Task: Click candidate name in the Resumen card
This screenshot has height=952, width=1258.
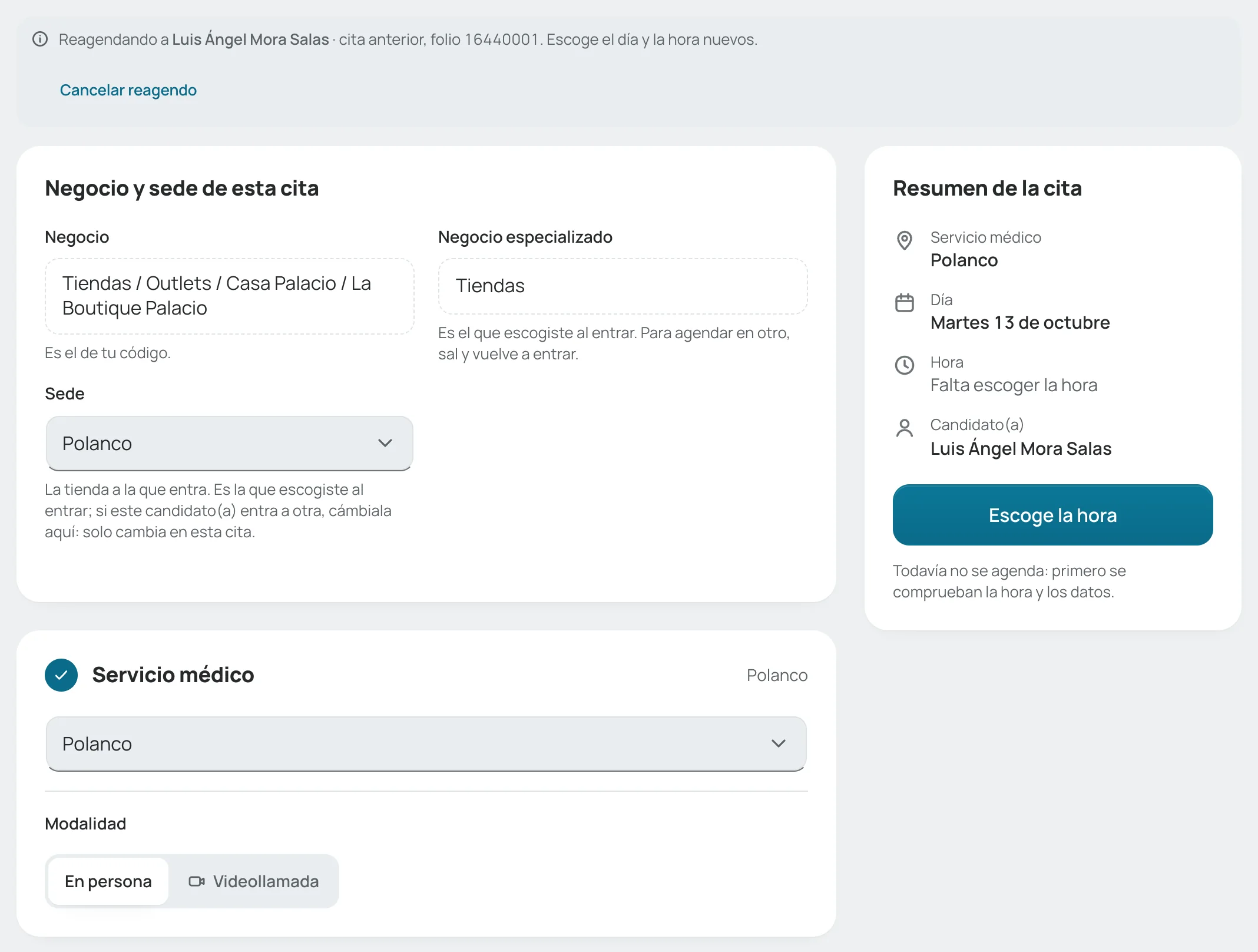Action: [x=1021, y=448]
